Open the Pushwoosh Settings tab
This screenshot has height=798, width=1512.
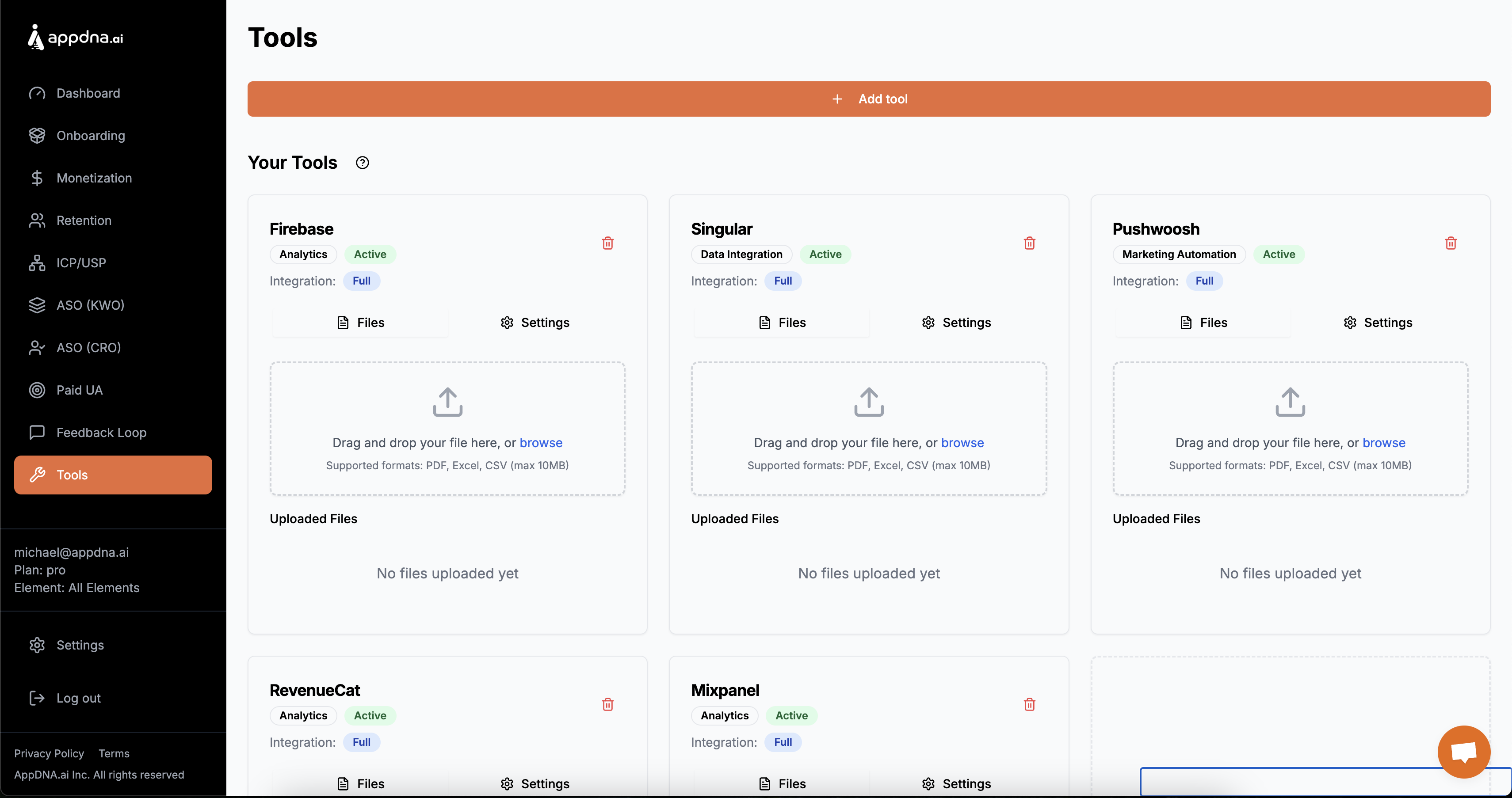1378,323
